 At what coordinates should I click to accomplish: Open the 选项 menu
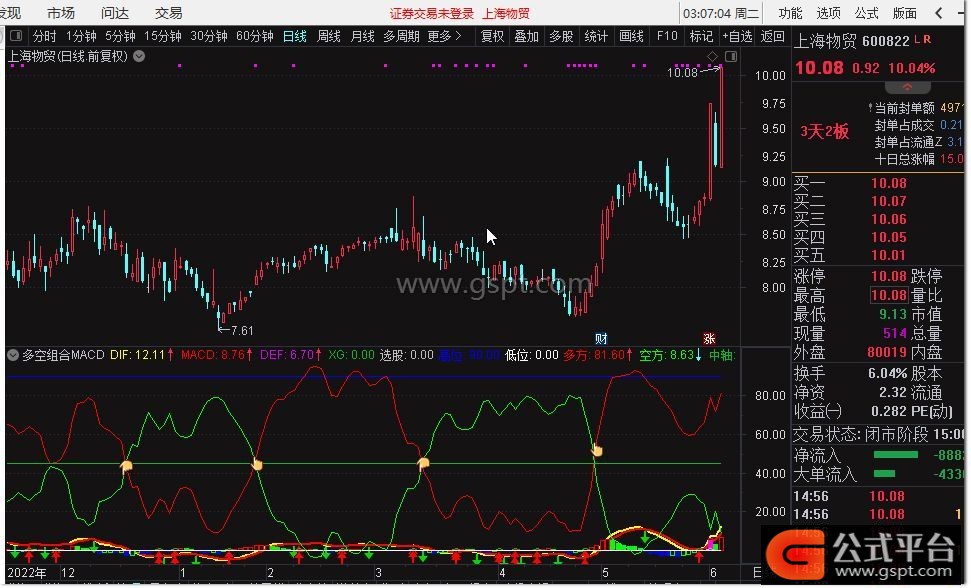click(x=829, y=13)
